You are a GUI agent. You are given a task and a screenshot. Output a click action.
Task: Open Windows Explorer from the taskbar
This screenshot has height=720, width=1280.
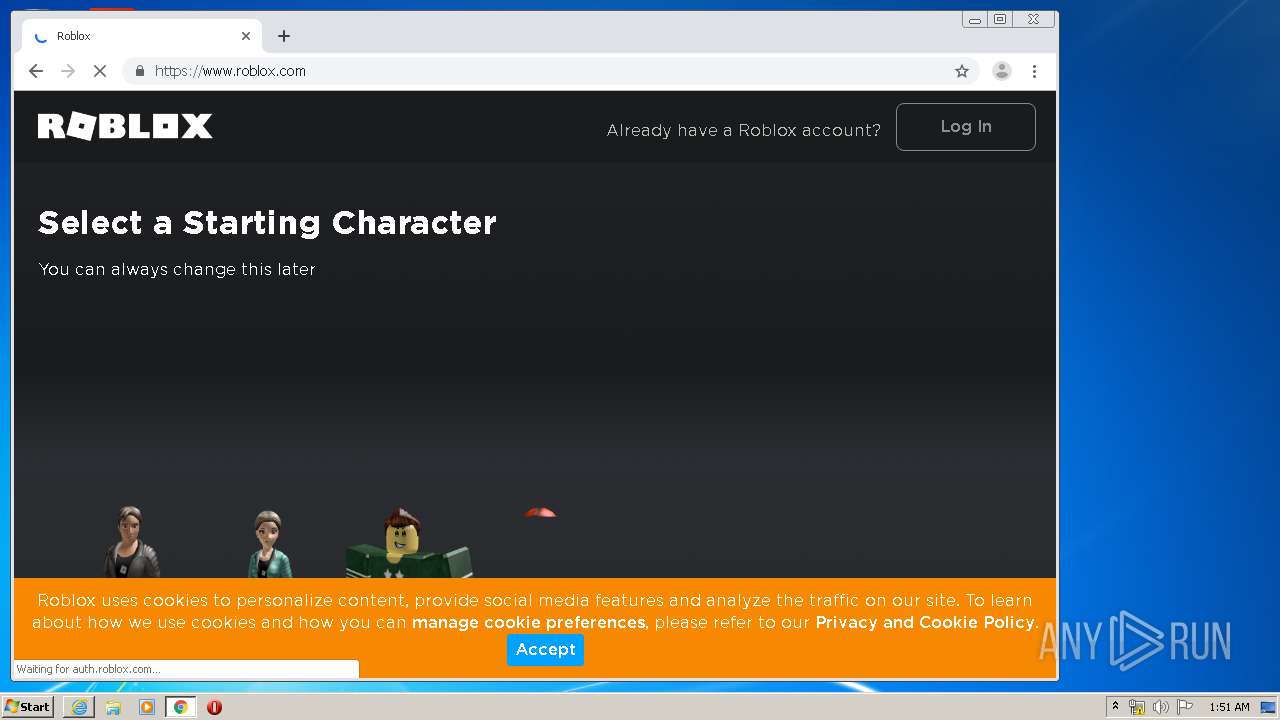[113, 707]
